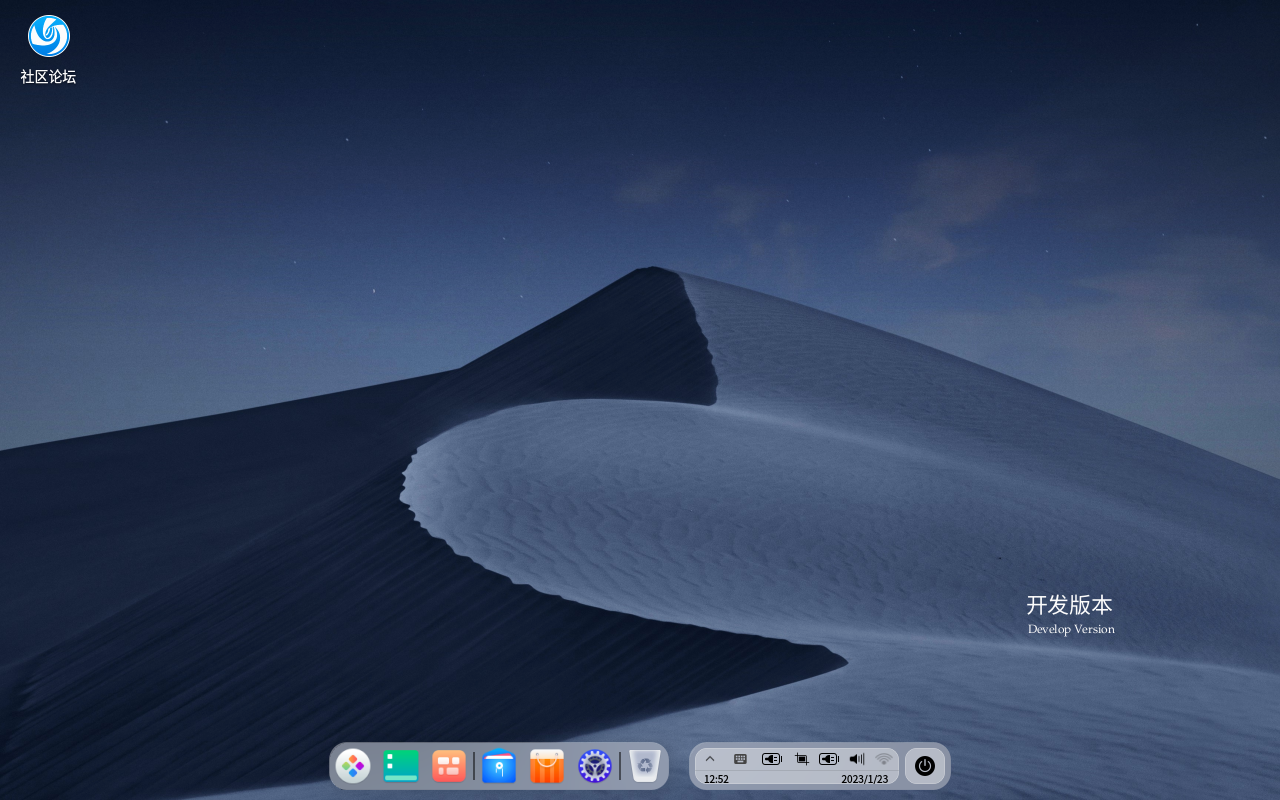Toggle Wi-Fi from the tray network icon
Screen dimensions: 1280x800
(883, 758)
